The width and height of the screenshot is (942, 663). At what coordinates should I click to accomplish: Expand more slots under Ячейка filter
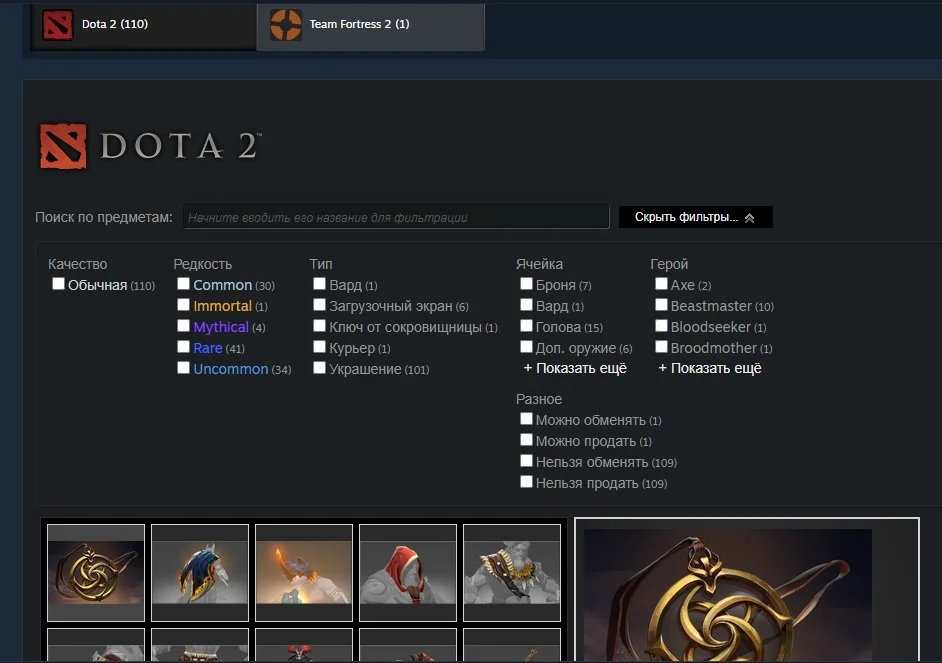pos(575,368)
